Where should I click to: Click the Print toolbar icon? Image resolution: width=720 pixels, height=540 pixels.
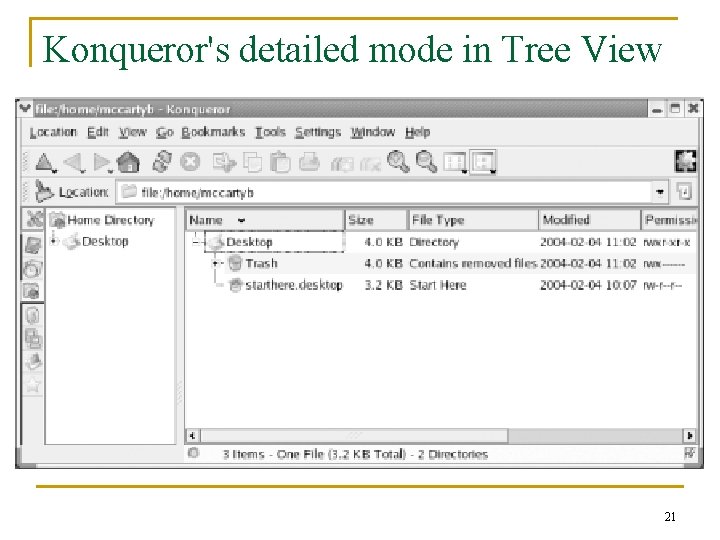pyautogui.click(x=309, y=162)
